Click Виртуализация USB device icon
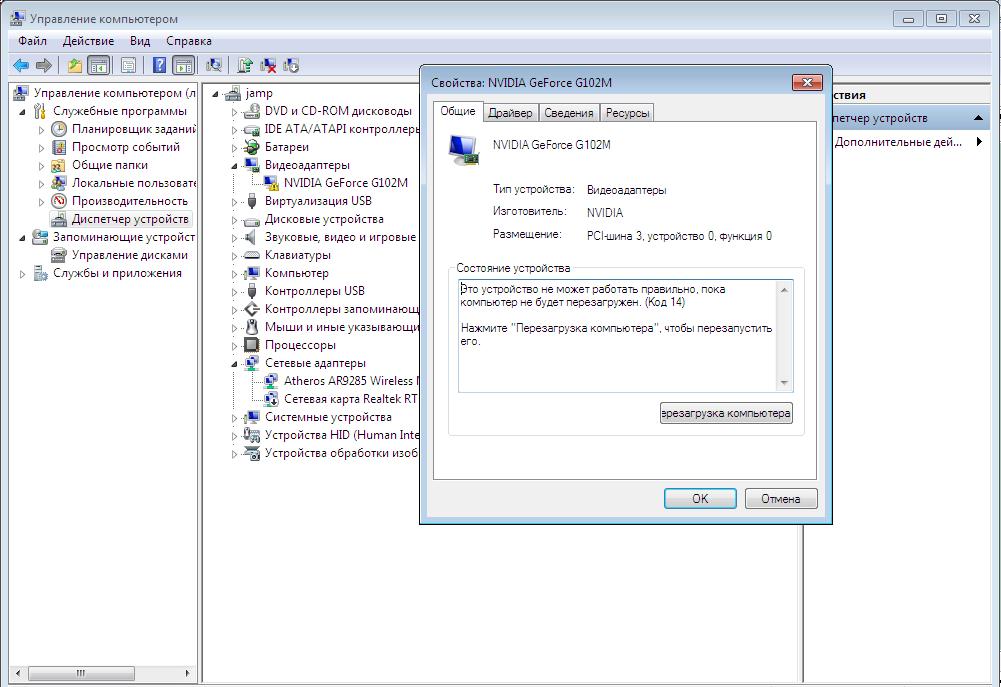Viewport: 1001px width, 687px height. tap(252, 200)
